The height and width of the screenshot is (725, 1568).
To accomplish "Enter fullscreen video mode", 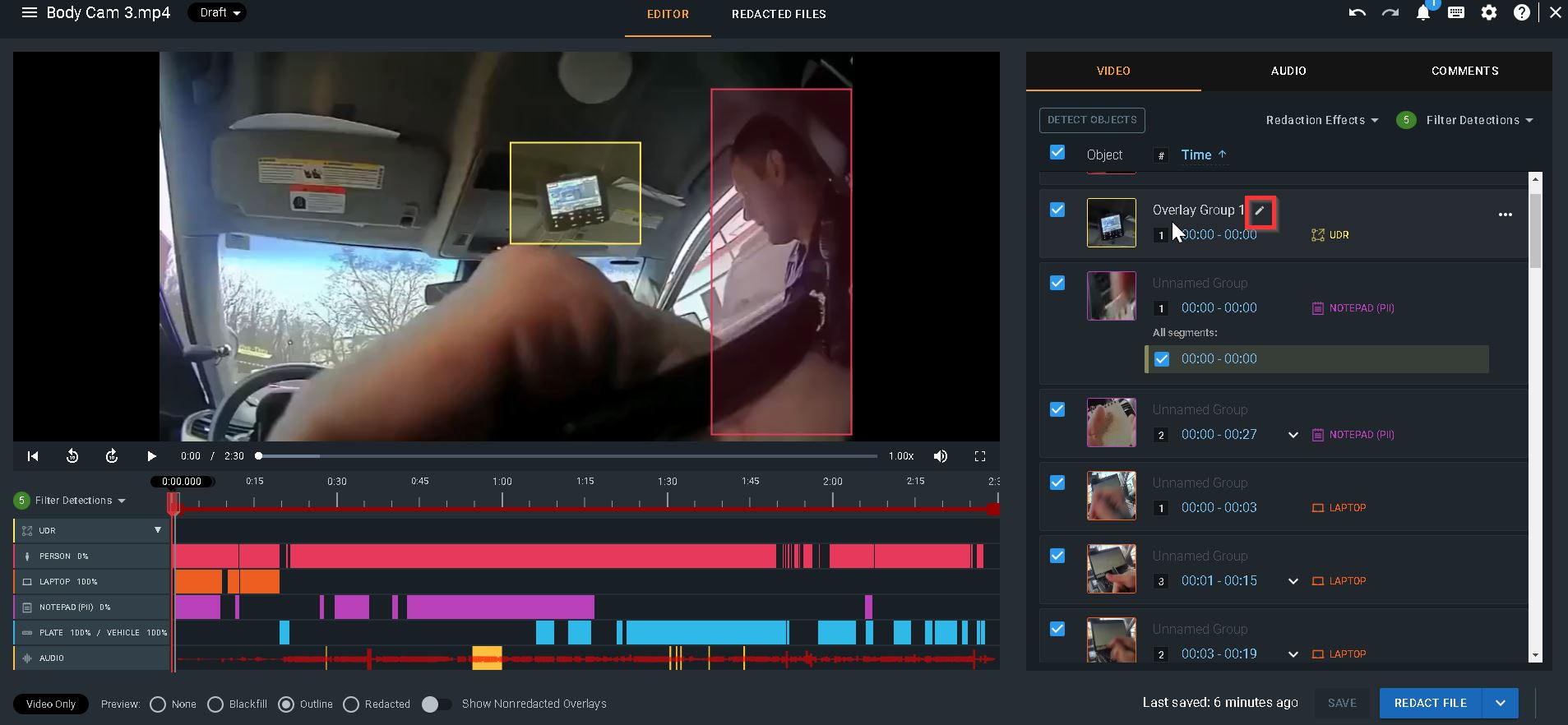I will (979, 456).
